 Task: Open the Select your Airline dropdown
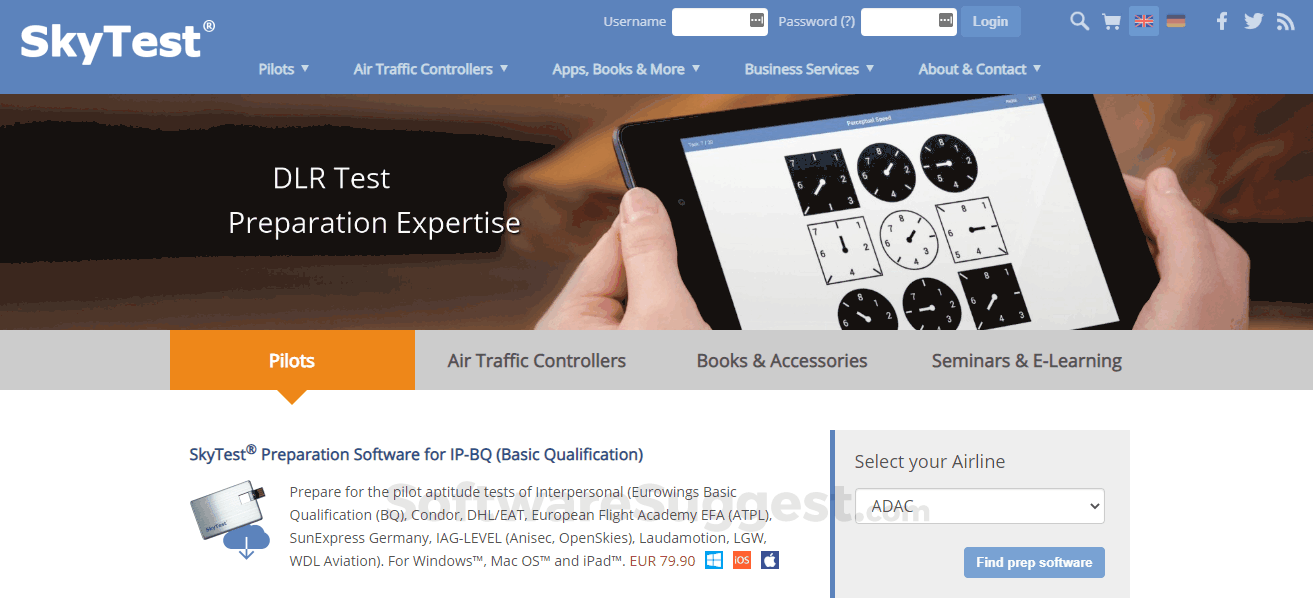978,506
